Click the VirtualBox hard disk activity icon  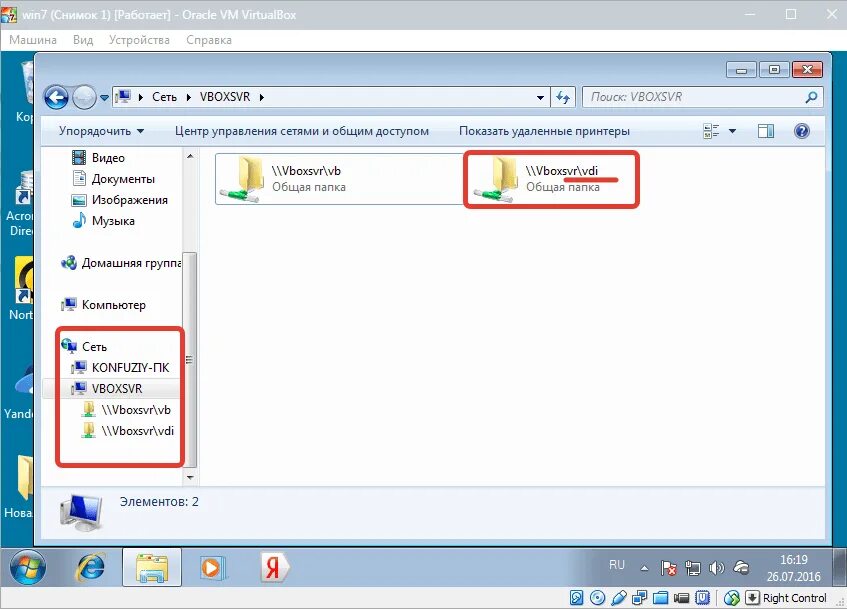pos(576,598)
